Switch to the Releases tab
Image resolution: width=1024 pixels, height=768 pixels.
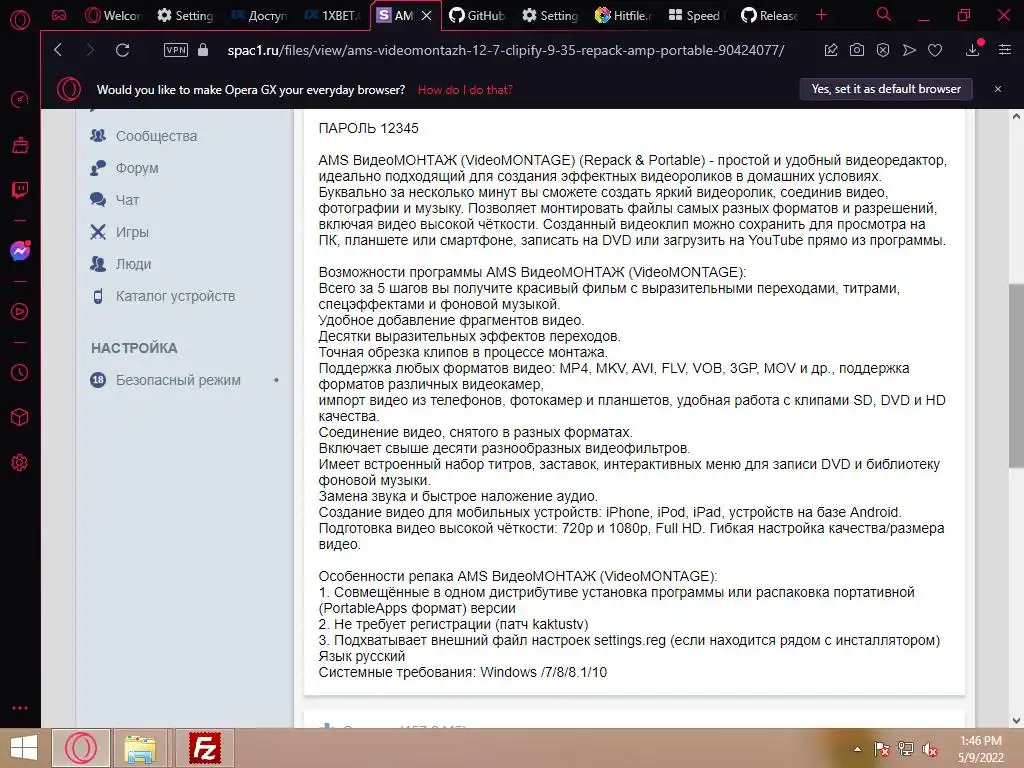[x=769, y=16]
